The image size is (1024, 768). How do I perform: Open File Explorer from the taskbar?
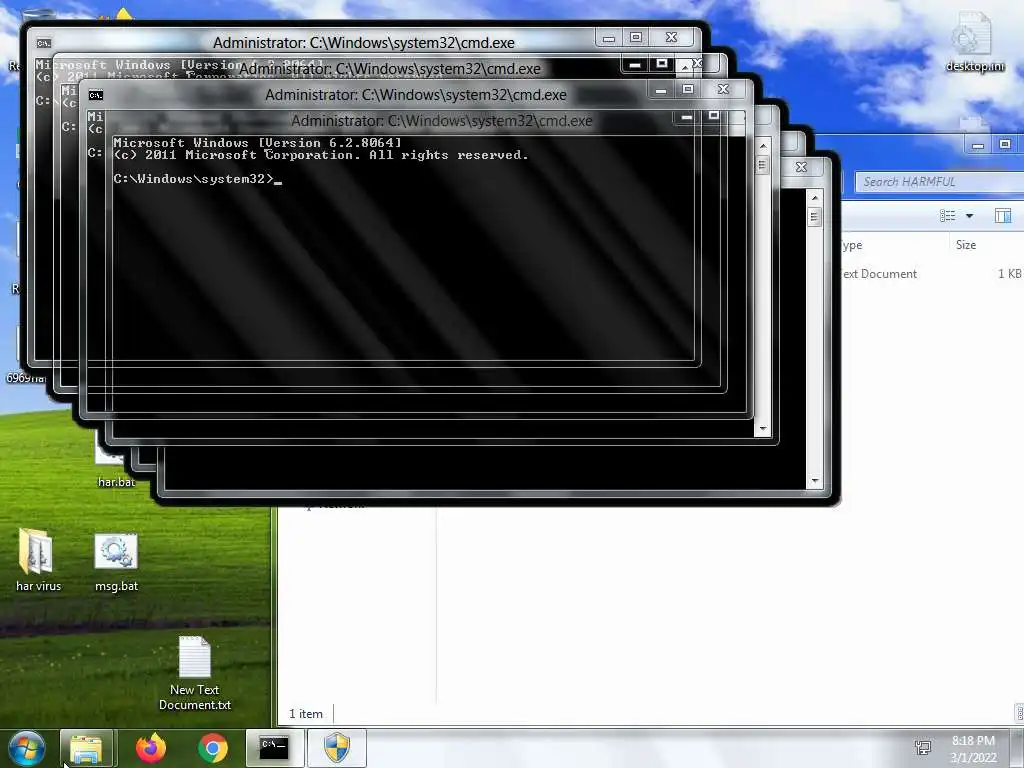point(86,748)
